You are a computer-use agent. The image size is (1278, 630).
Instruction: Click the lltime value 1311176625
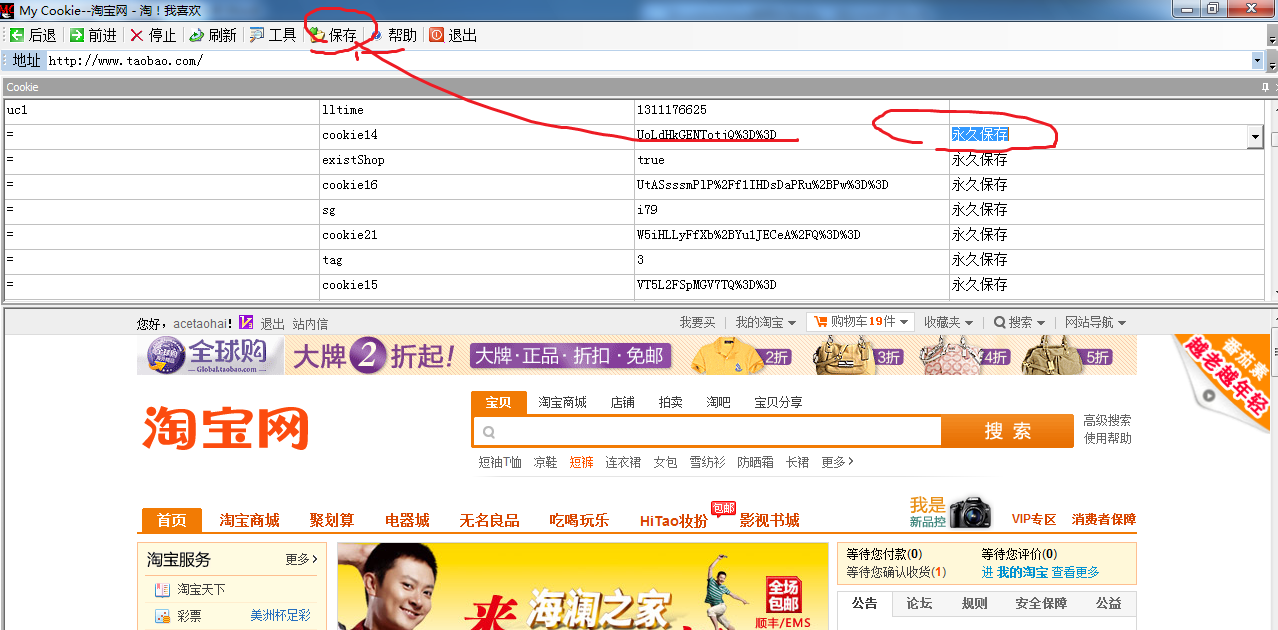(x=671, y=110)
